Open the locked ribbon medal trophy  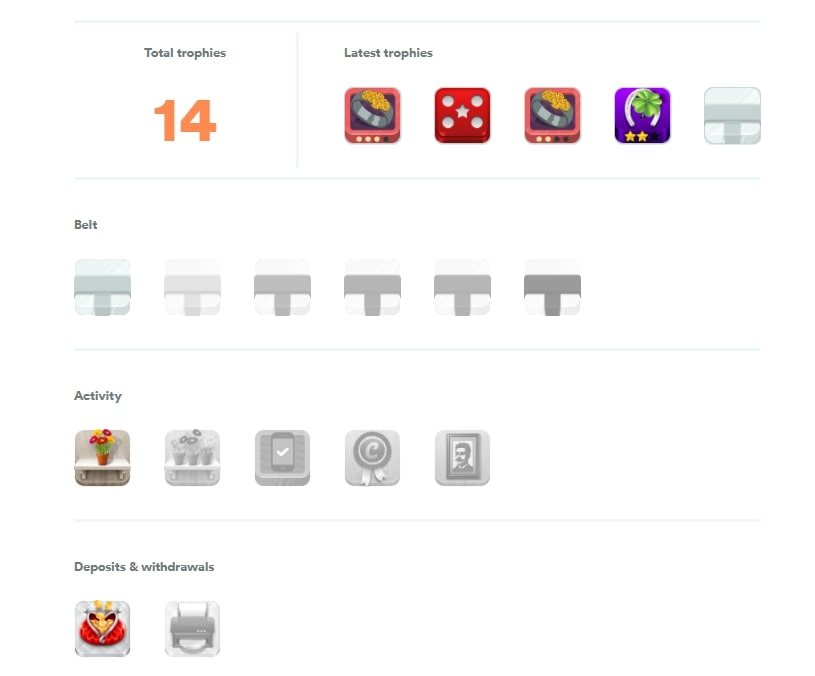pos(372,458)
